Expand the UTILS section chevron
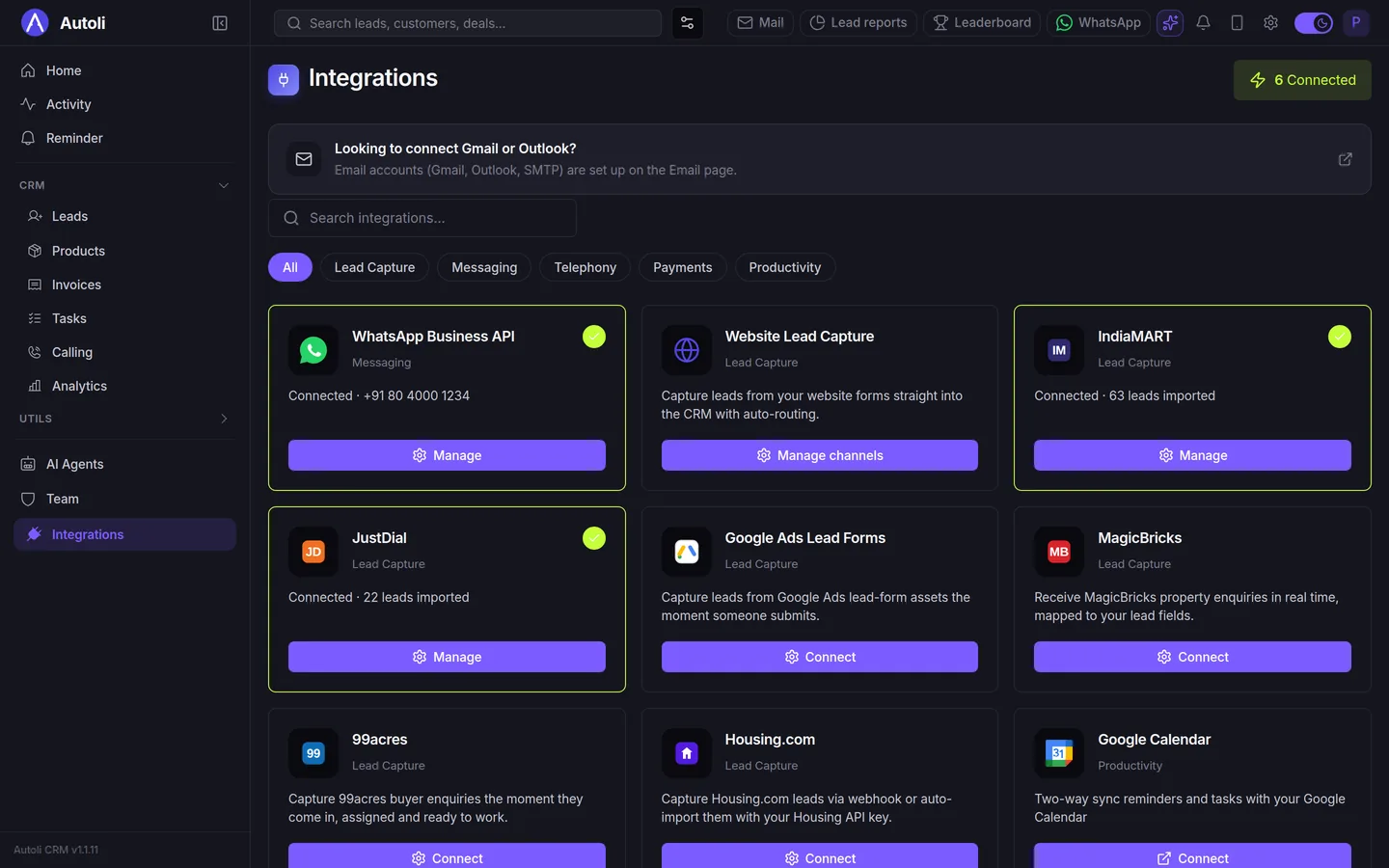 click(x=224, y=419)
